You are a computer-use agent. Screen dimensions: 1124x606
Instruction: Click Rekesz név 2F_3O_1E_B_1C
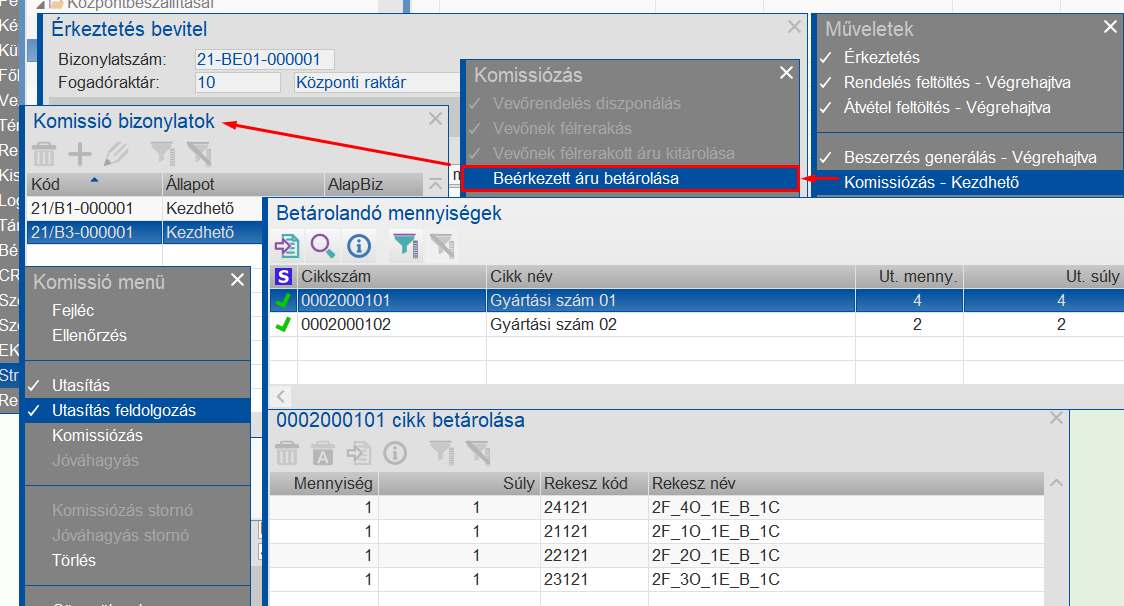846,579
